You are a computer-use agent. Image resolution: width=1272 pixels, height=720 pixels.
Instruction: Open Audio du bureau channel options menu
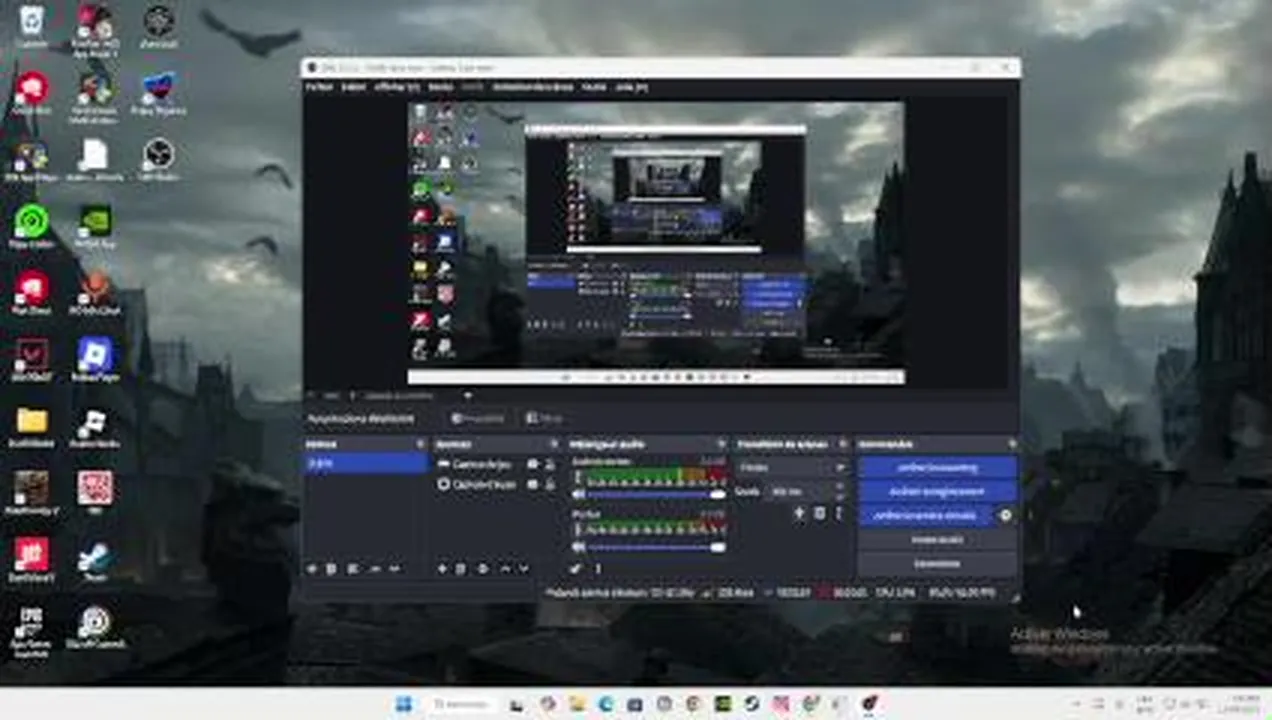coord(577,478)
